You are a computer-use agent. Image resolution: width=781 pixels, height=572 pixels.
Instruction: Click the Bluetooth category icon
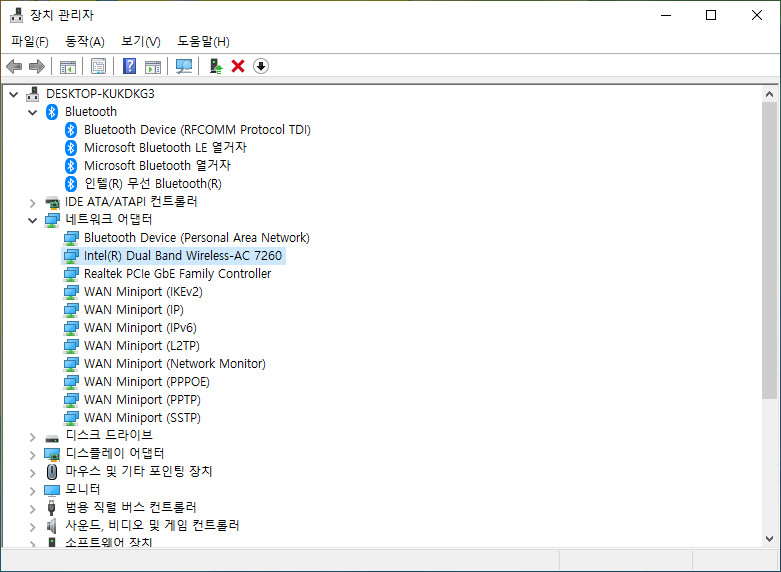(x=52, y=112)
